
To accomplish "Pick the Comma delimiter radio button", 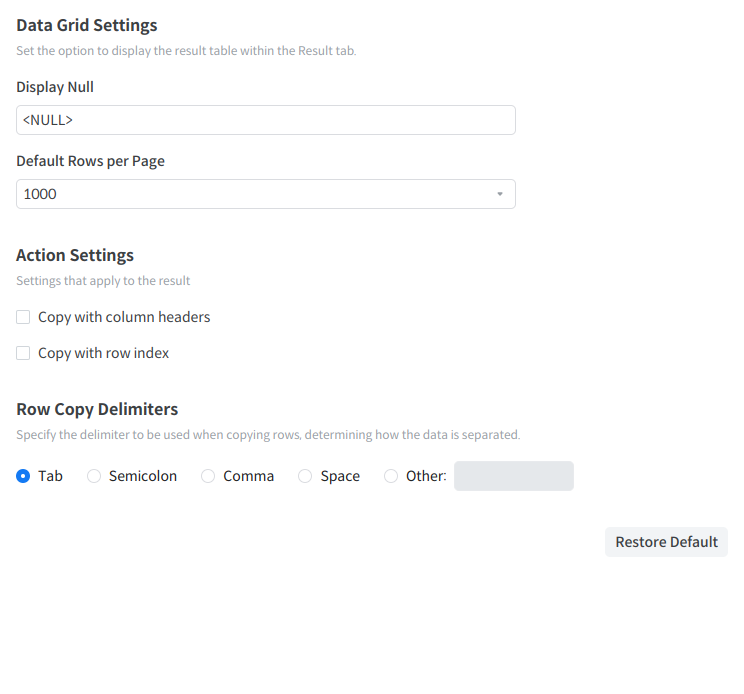I will pyautogui.click(x=208, y=476).
